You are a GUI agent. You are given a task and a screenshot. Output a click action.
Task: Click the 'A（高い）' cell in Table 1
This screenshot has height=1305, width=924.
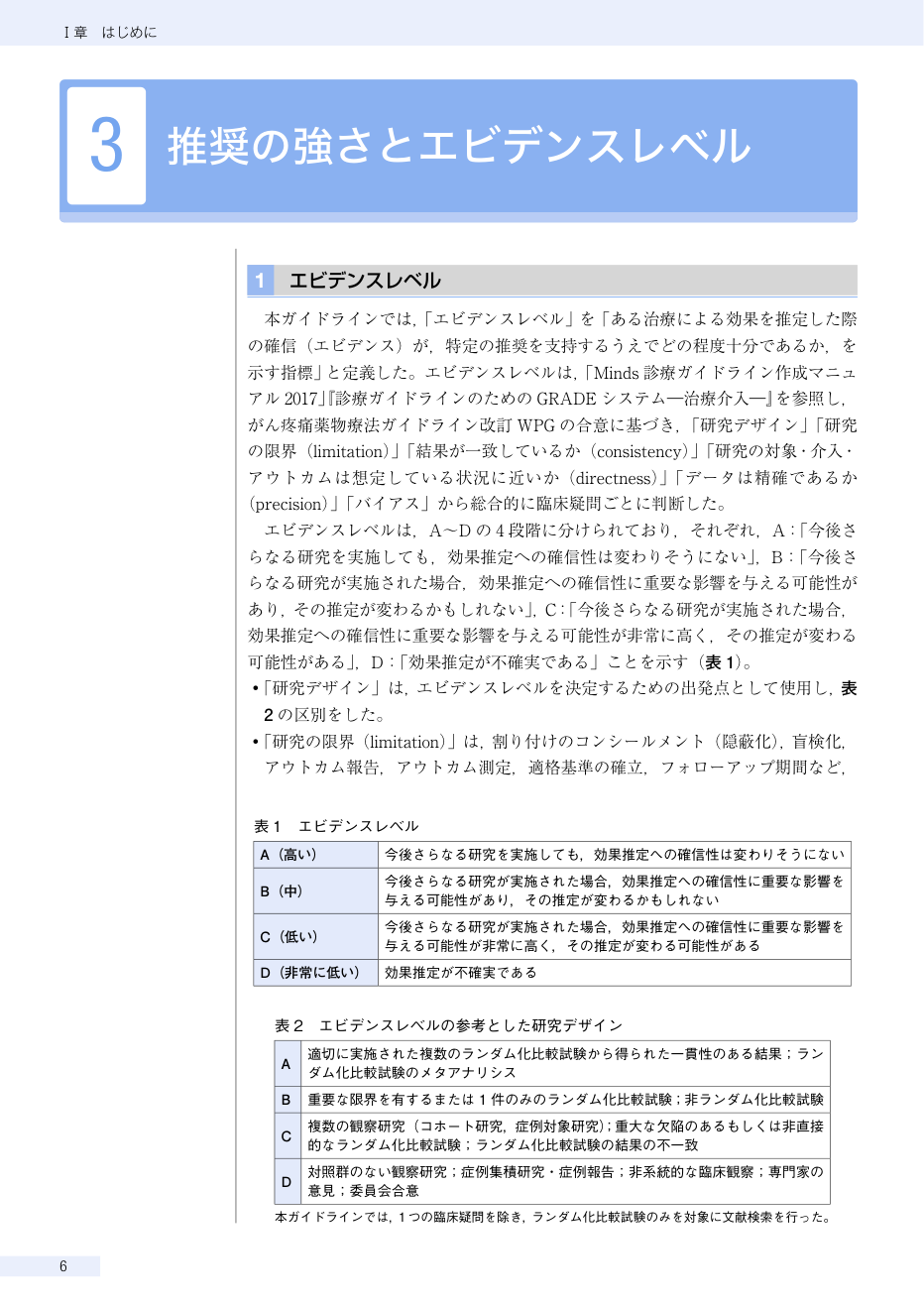pos(316,855)
